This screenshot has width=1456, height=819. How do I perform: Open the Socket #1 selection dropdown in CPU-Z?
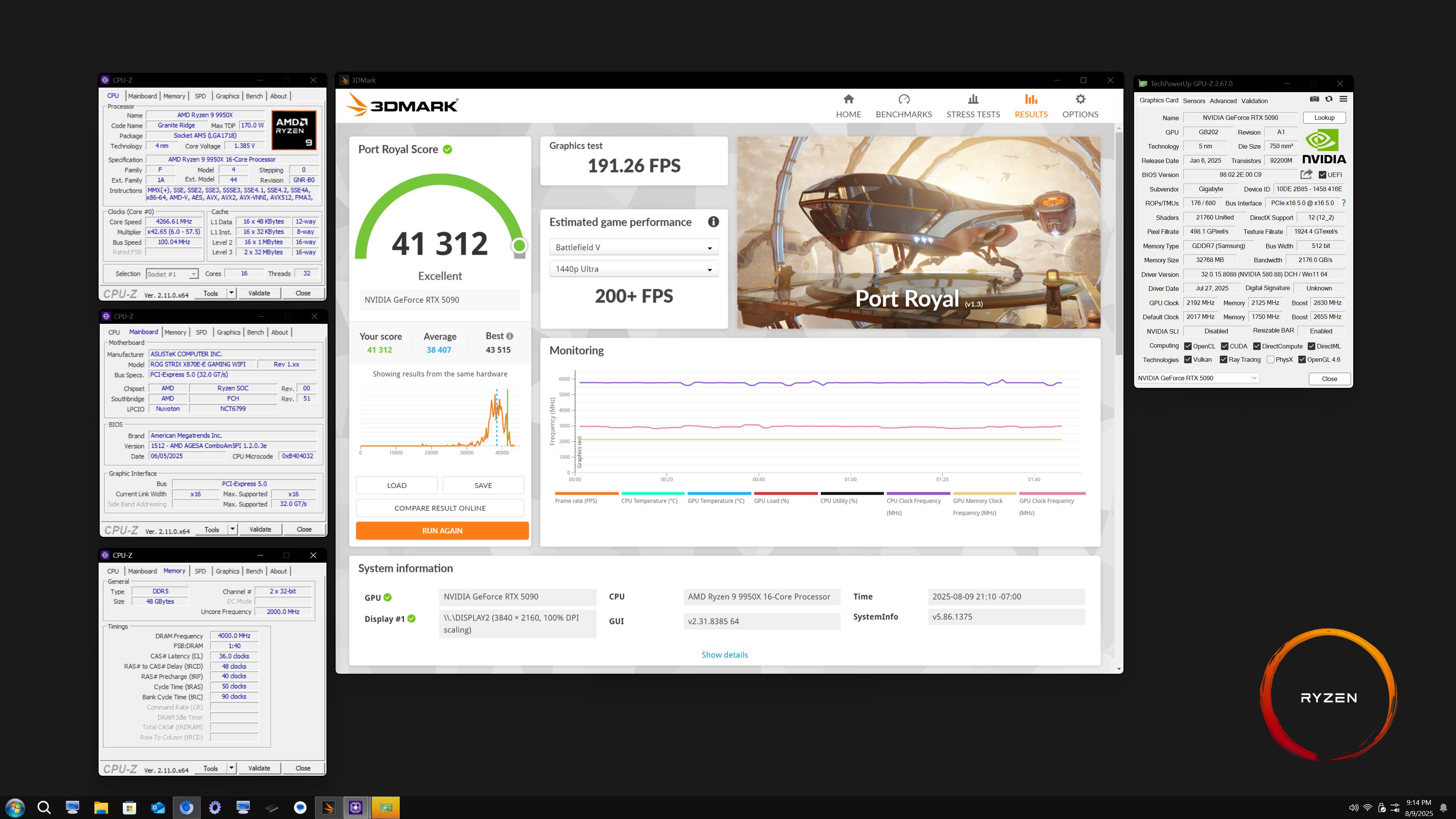172,274
